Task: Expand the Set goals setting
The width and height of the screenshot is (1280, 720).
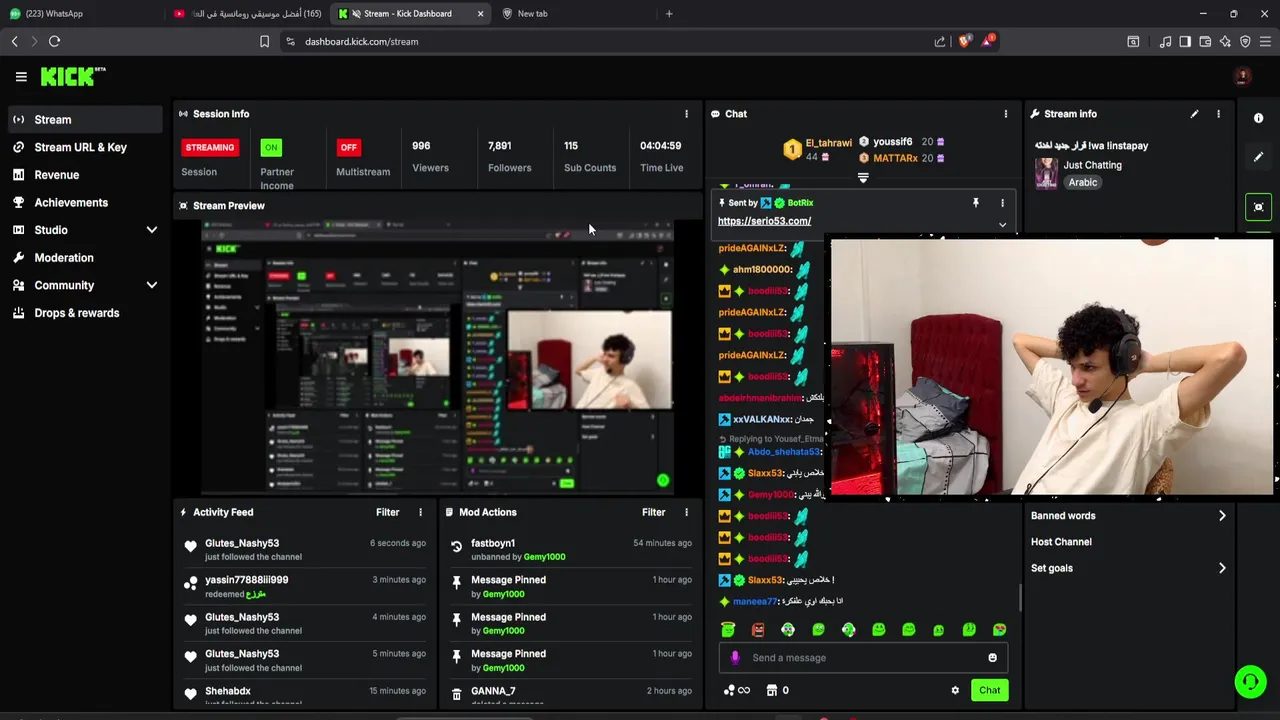Action: (1128, 568)
